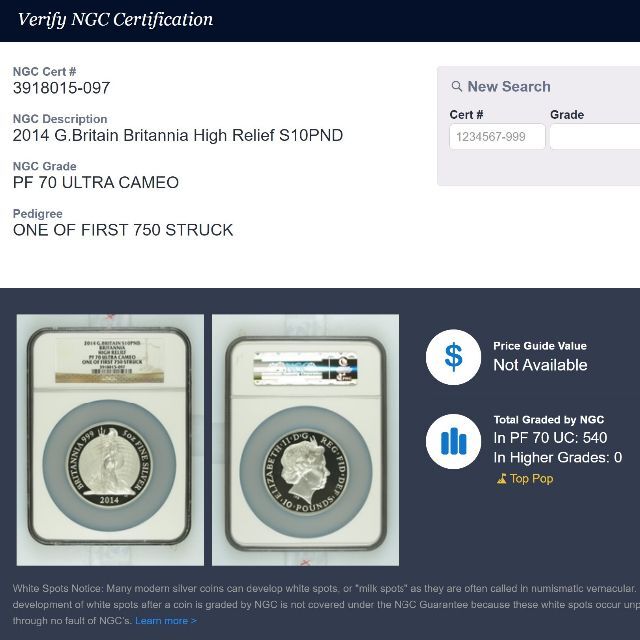This screenshot has width=640, height=640.
Task: Click the Pedigree label
Action: (38, 213)
